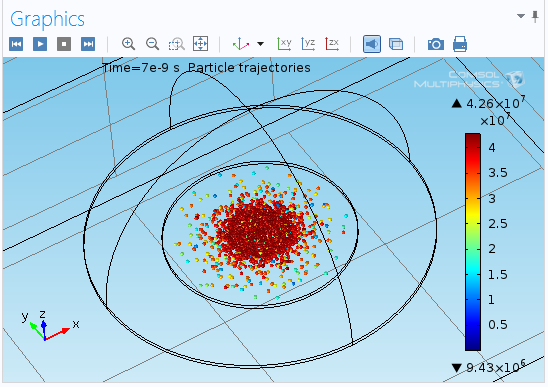Zoom out of the graphics view

pos(152,44)
